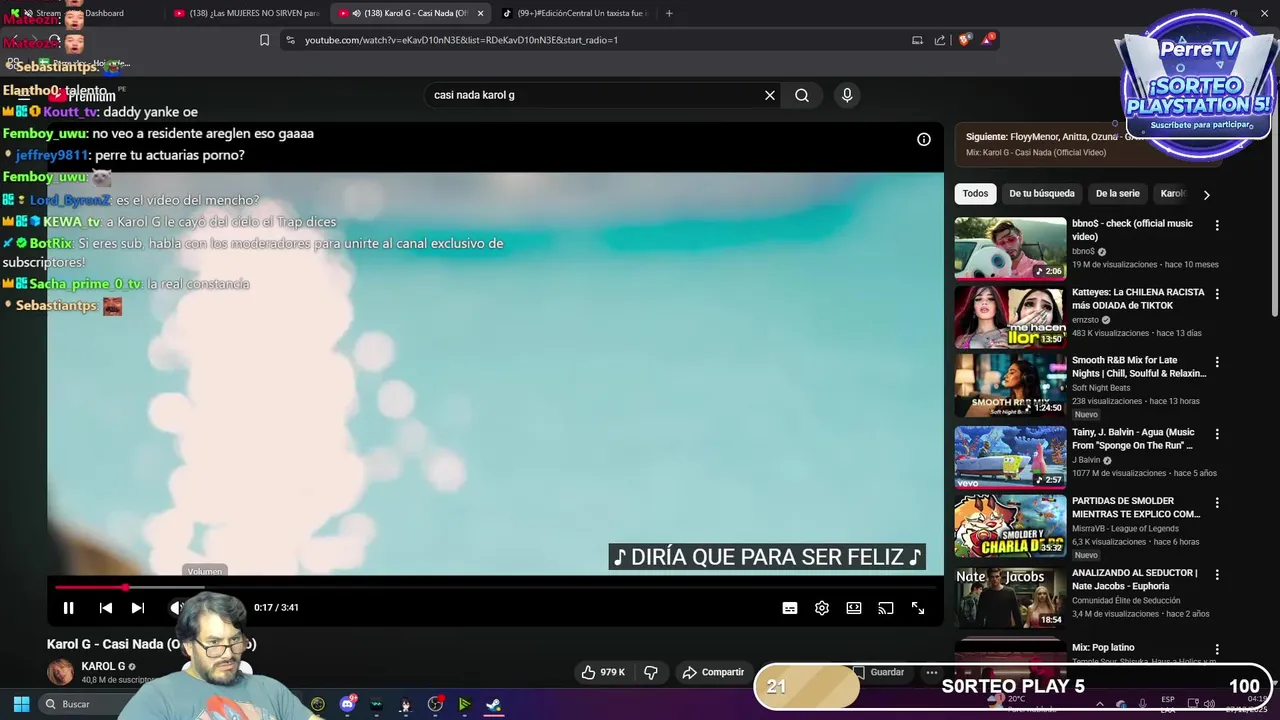
Task: Save the video with Guardar
Action: click(x=879, y=672)
